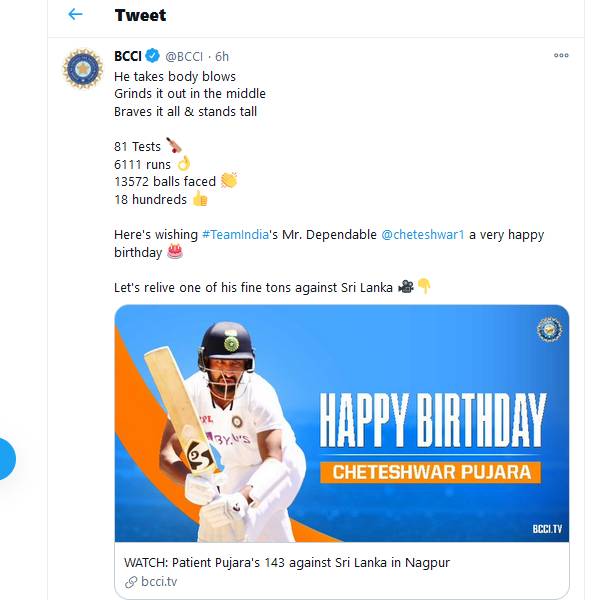
Task: Open the tweet's more options ellipsis menu
Action: (561, 56)
